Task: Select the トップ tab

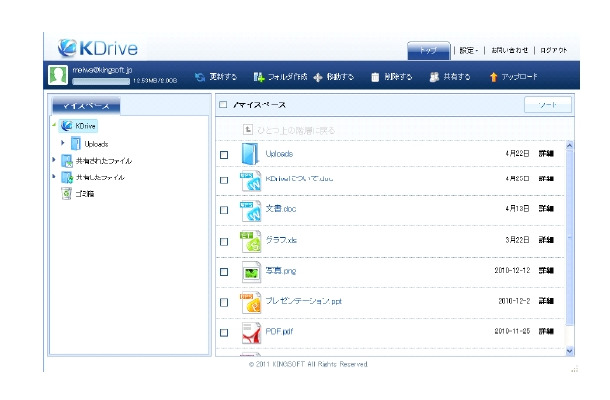Action: click(x=428, y=51)
